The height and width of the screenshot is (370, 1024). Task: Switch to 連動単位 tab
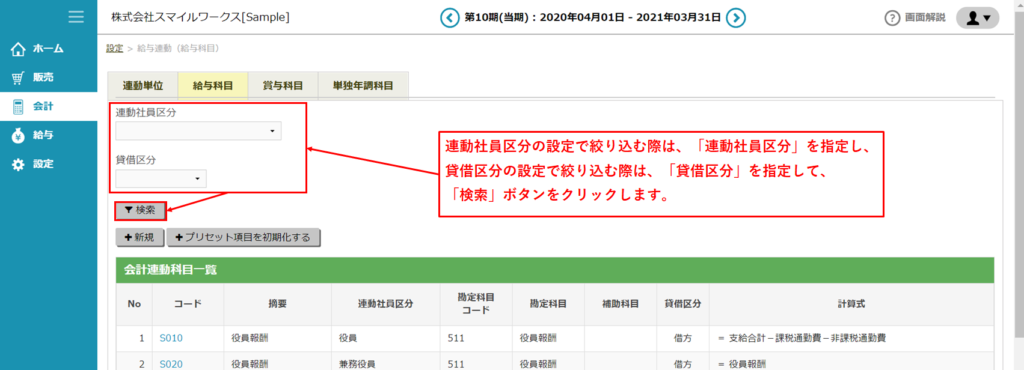pos(142,85)
